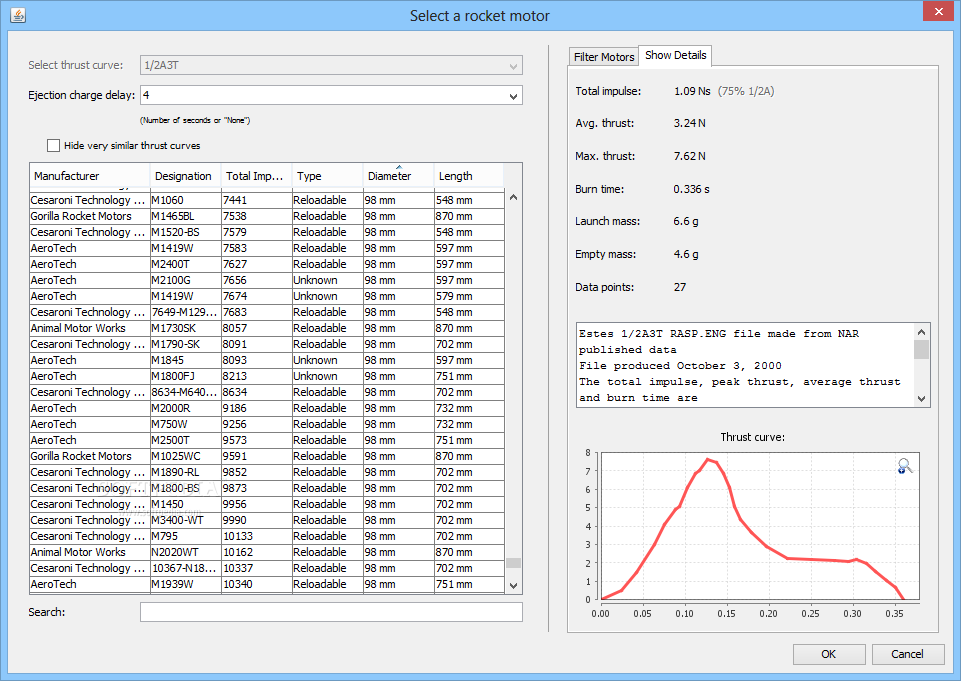961x681 pixels.
Task: Select the 10367-N18 Cesaroni row
Action: point(267,568)
